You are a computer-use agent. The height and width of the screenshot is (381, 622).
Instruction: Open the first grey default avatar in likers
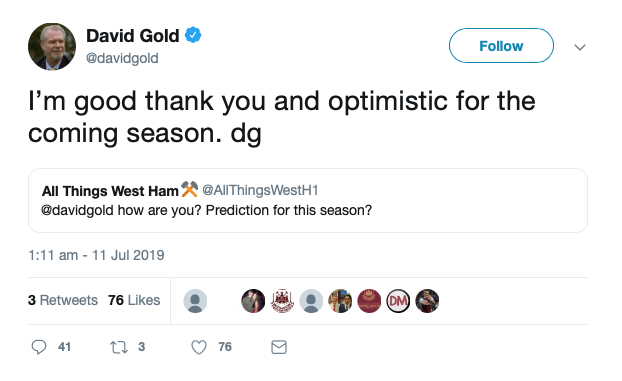(x=195, y=301)
